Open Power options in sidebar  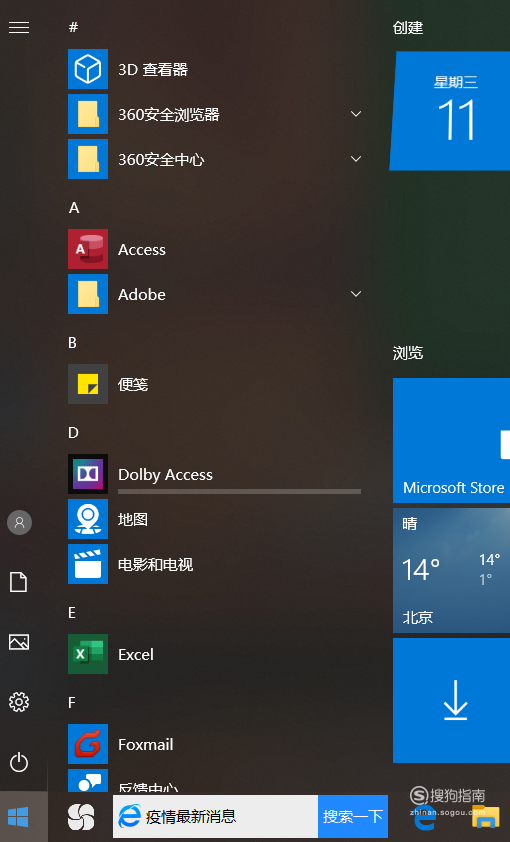[x=19, y=762]
